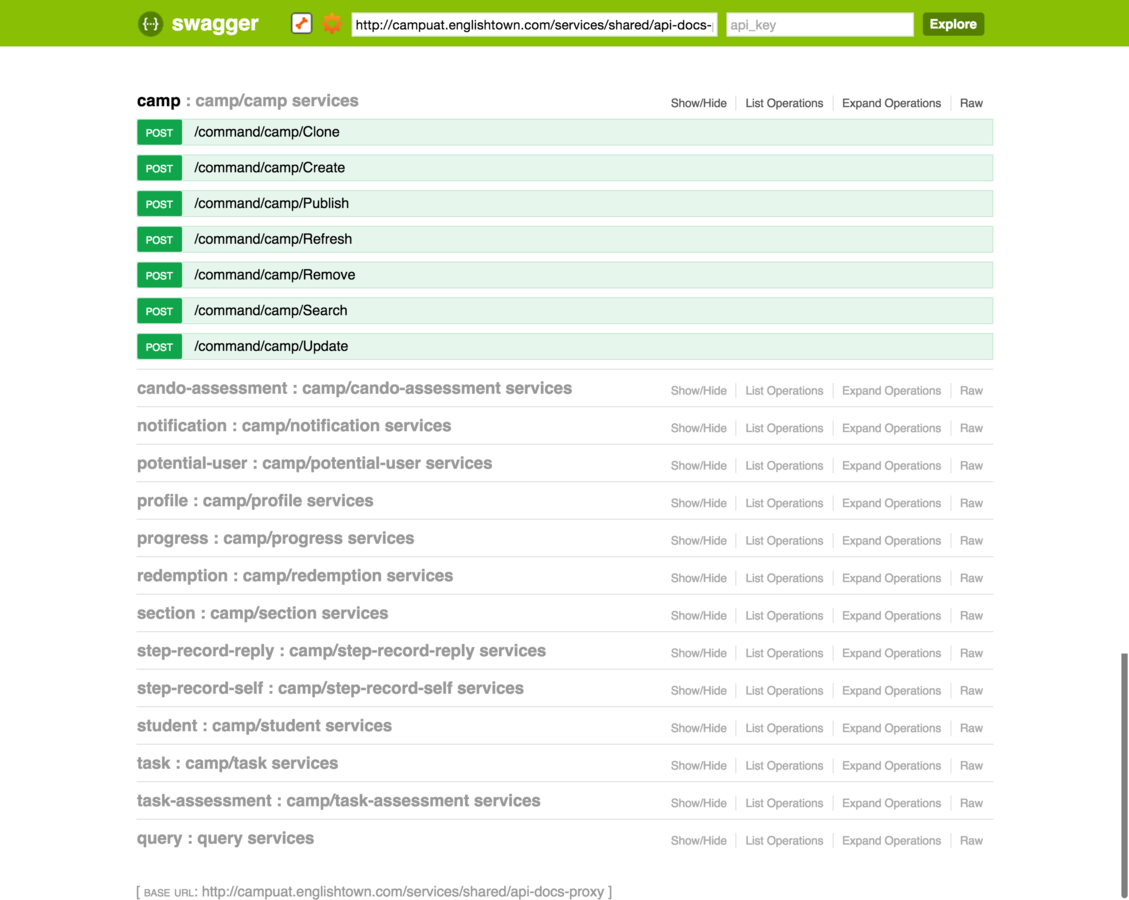1129x900 pixels.
Task: Show/Hide task-assessment services
Action: (x=698, y=802)
